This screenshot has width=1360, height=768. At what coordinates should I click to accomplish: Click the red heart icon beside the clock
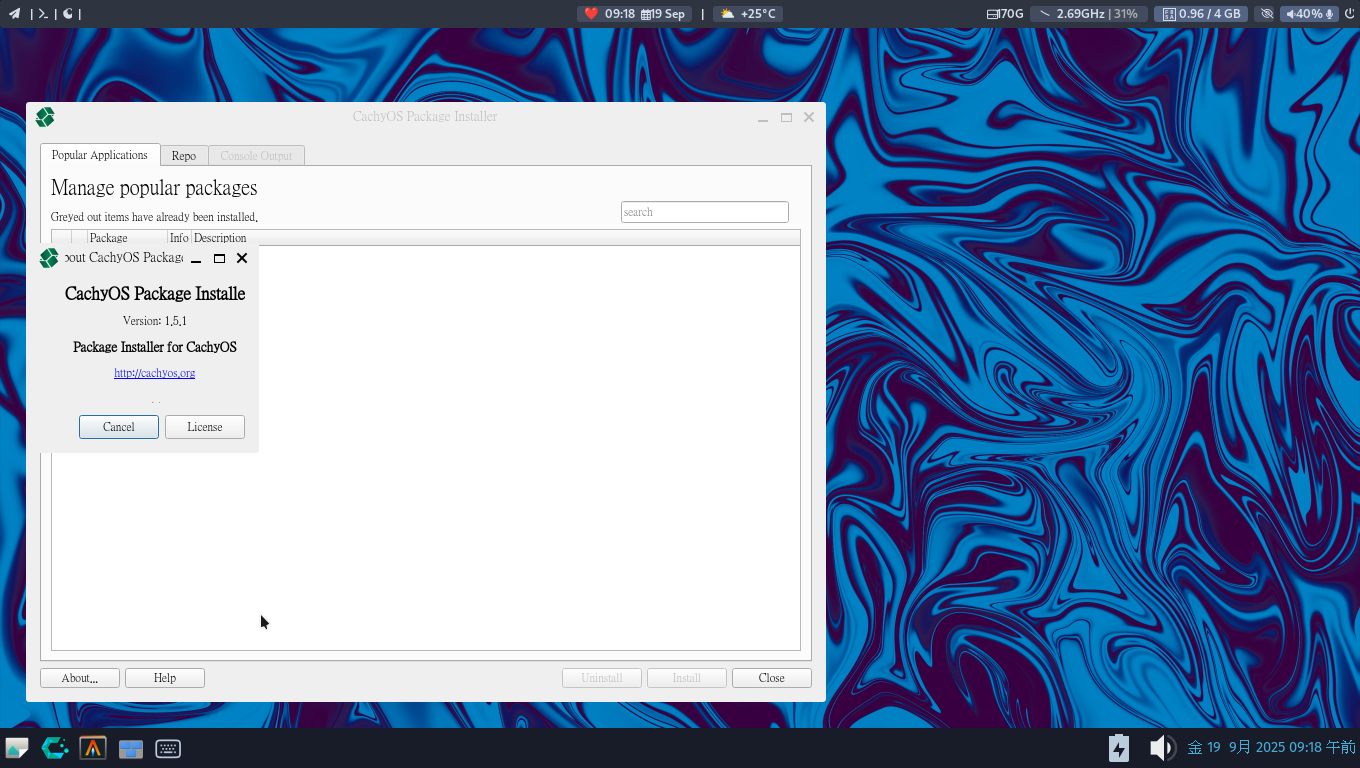[x=591, y=14]
